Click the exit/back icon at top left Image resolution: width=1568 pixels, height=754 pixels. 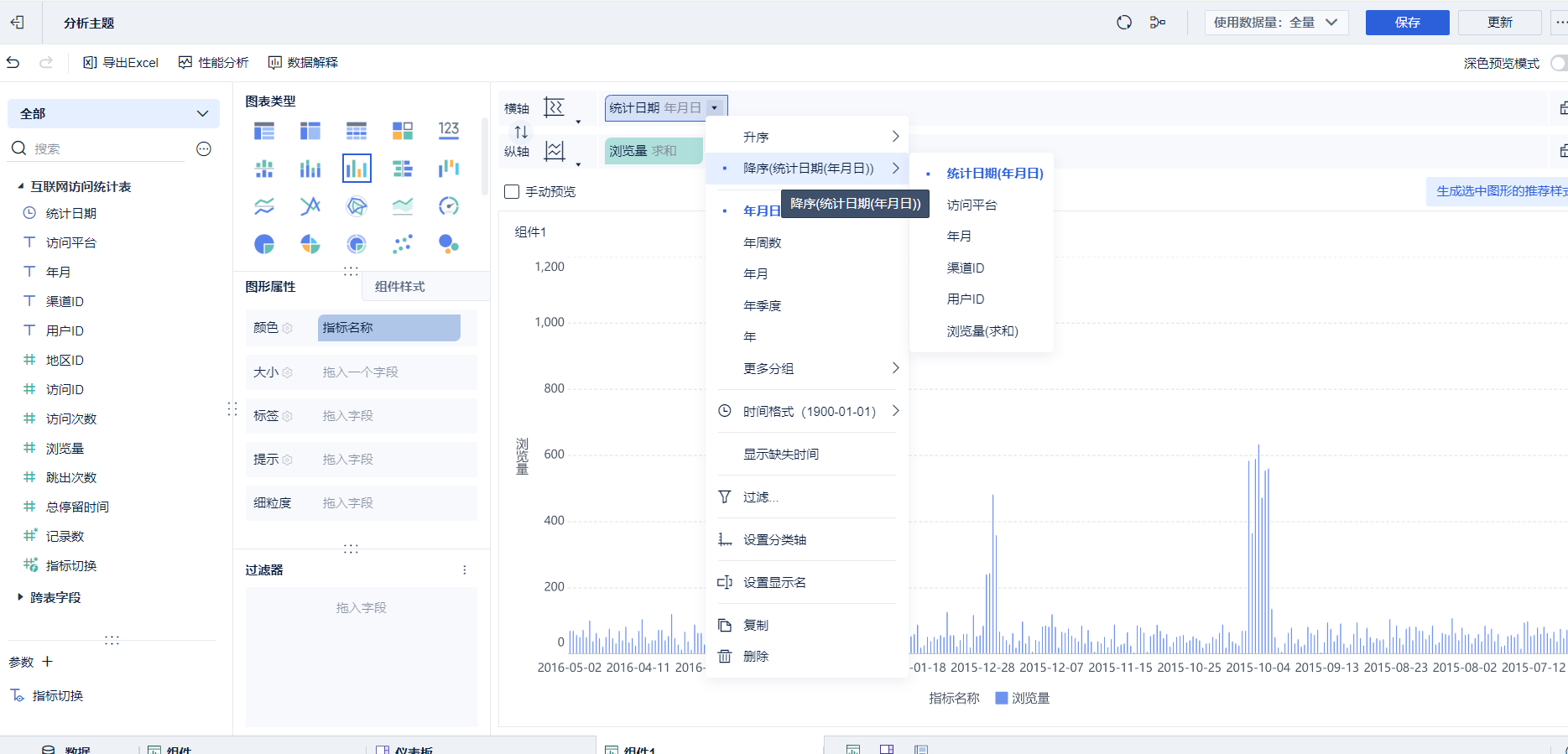pyautogui.click(x=18, y=23)
